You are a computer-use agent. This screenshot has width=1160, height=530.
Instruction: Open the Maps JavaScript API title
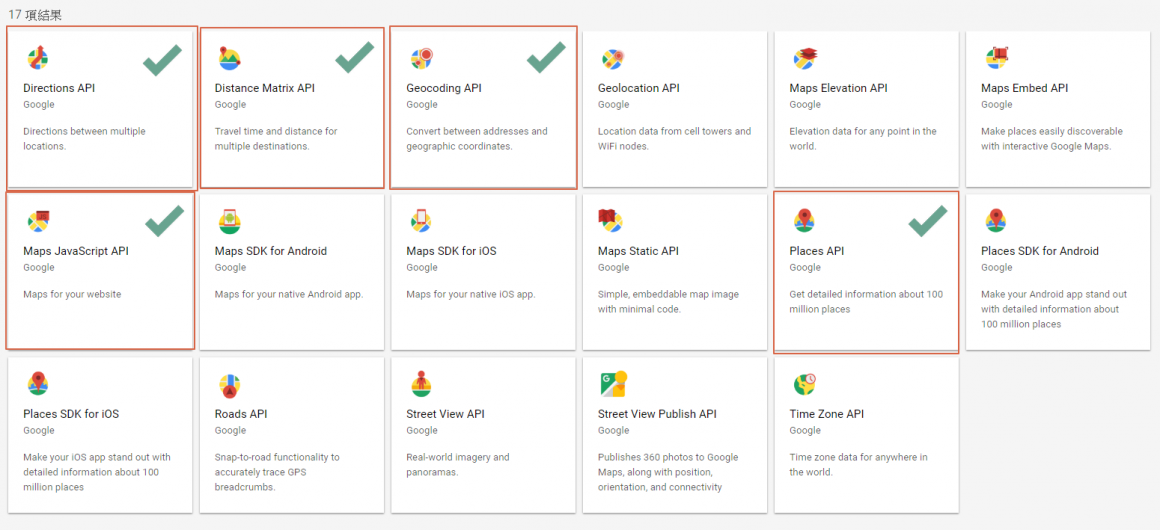coord(75,251)
